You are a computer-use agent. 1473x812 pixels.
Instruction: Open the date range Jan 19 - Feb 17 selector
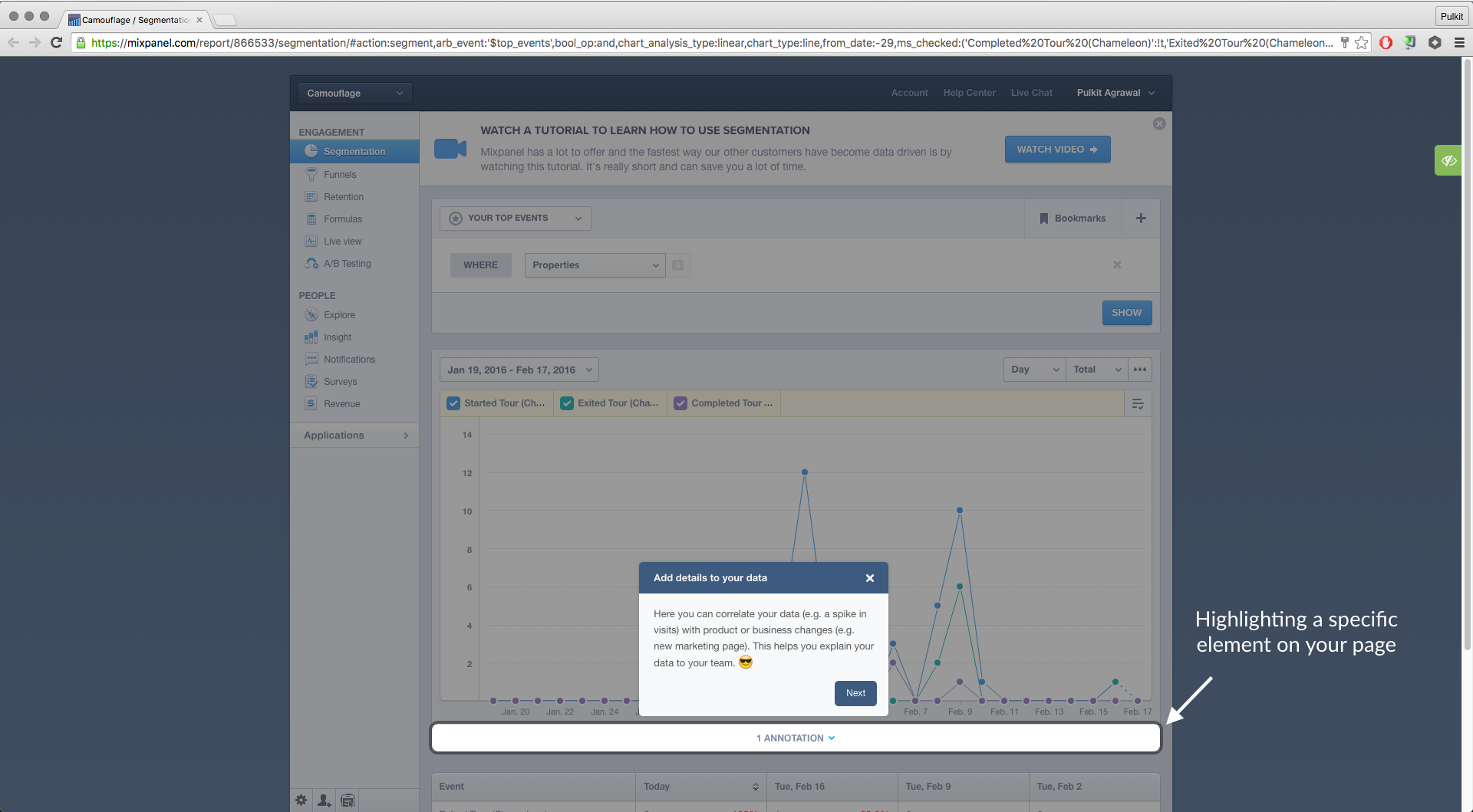[x=519, y=370]
